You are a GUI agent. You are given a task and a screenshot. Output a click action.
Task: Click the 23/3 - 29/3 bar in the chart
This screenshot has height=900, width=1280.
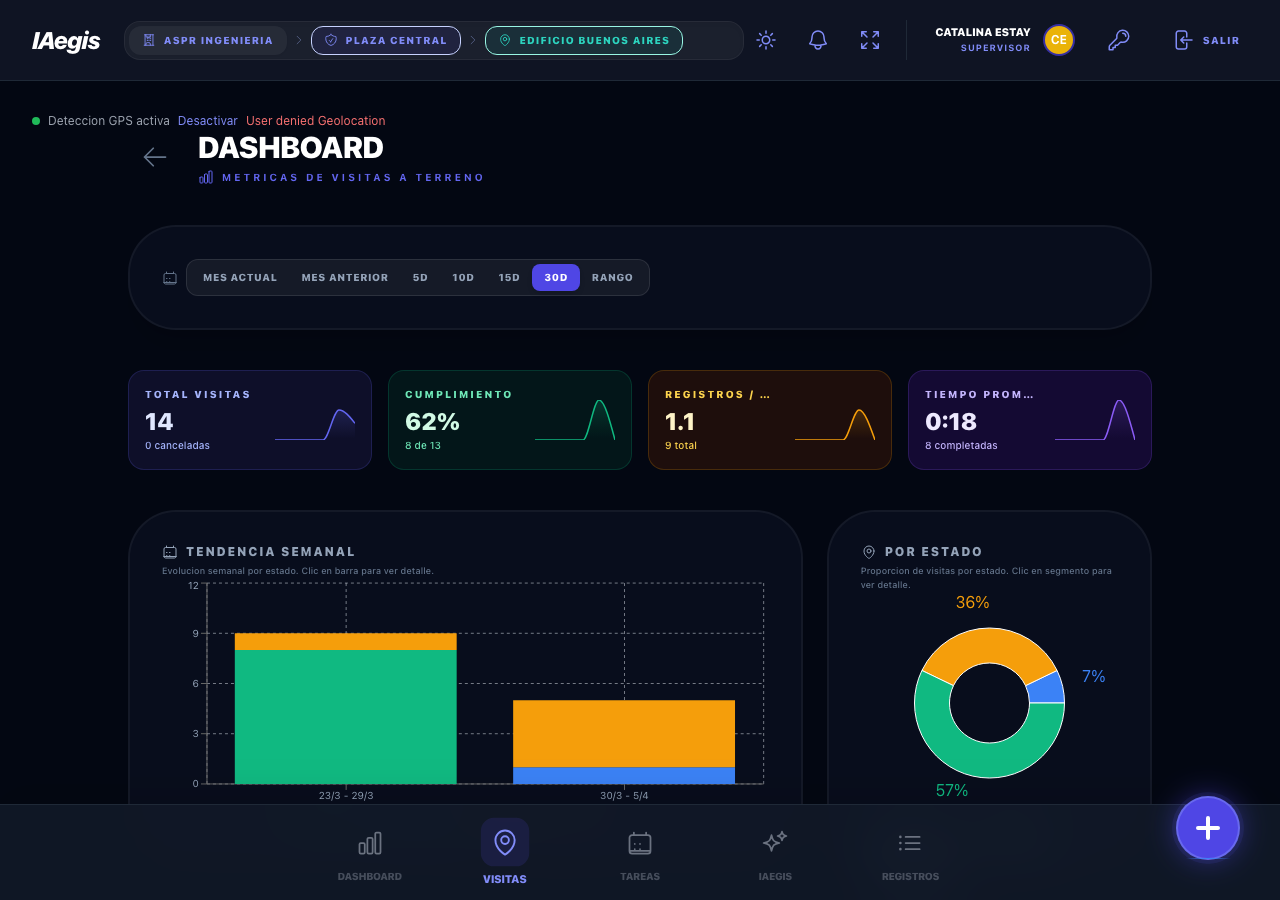point(345,710)
